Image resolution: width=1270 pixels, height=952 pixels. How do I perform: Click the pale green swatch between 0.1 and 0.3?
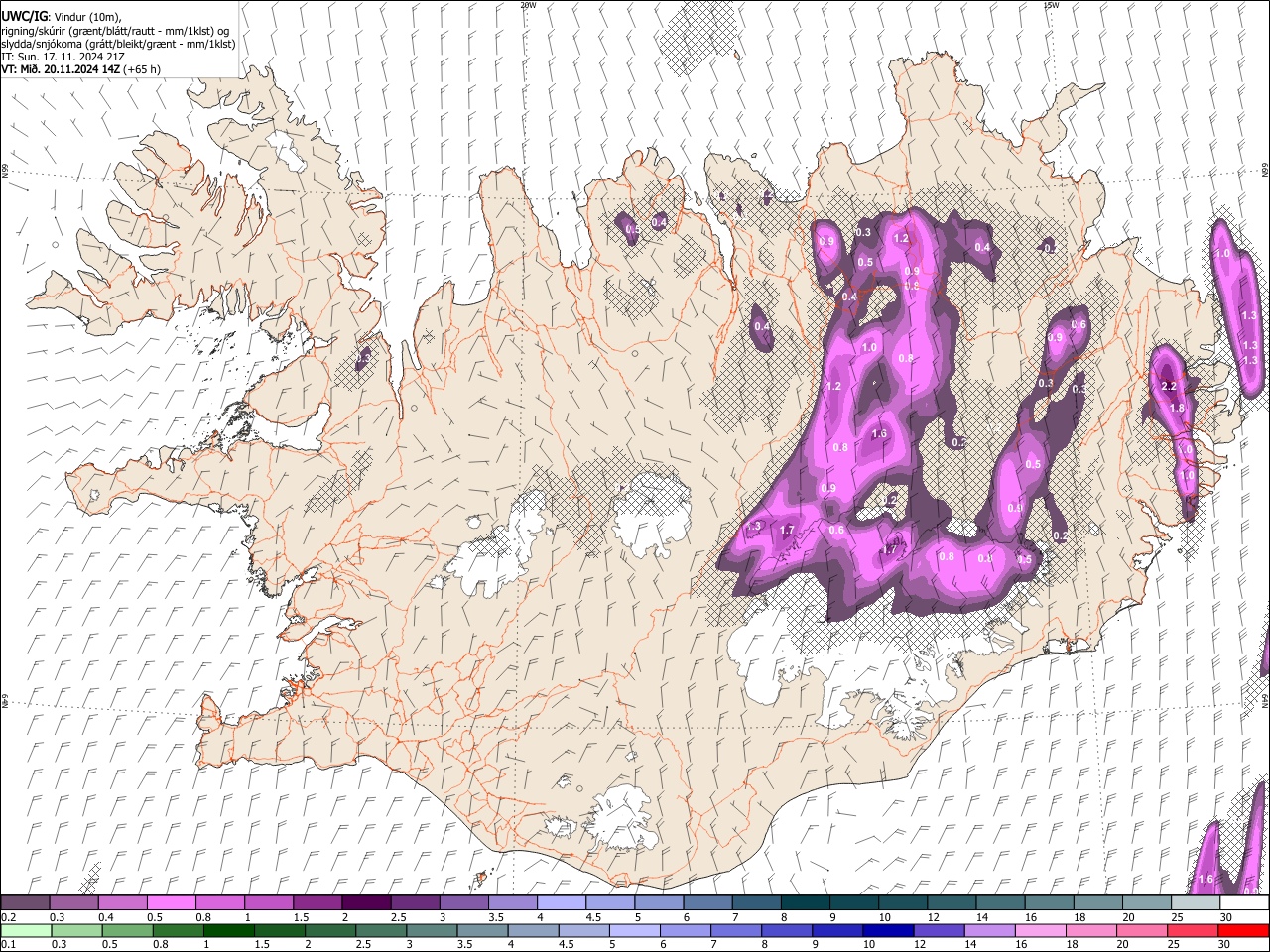[x=26, y=930]
